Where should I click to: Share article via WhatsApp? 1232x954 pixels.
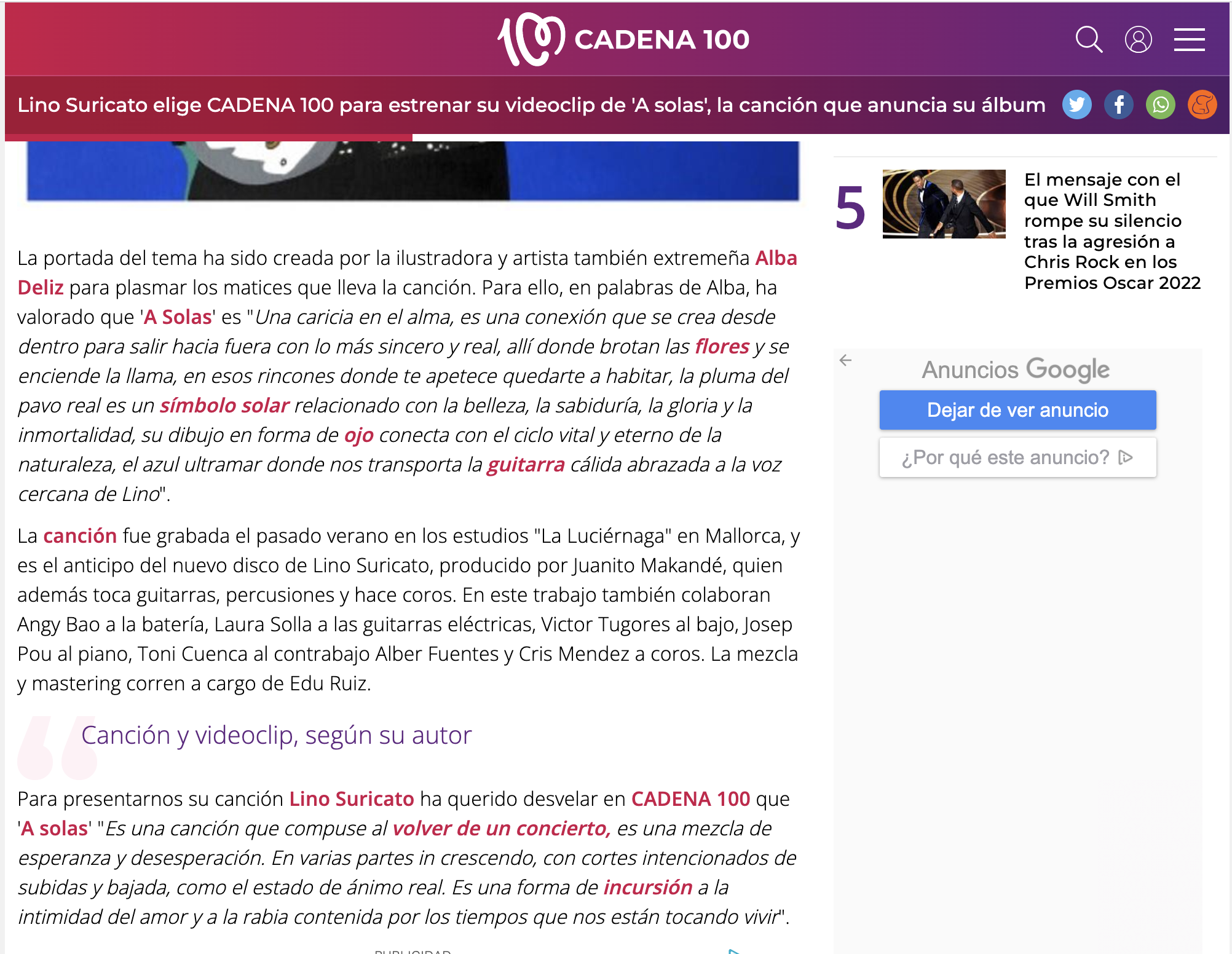pyautogui.click(x=1161, y=104)
